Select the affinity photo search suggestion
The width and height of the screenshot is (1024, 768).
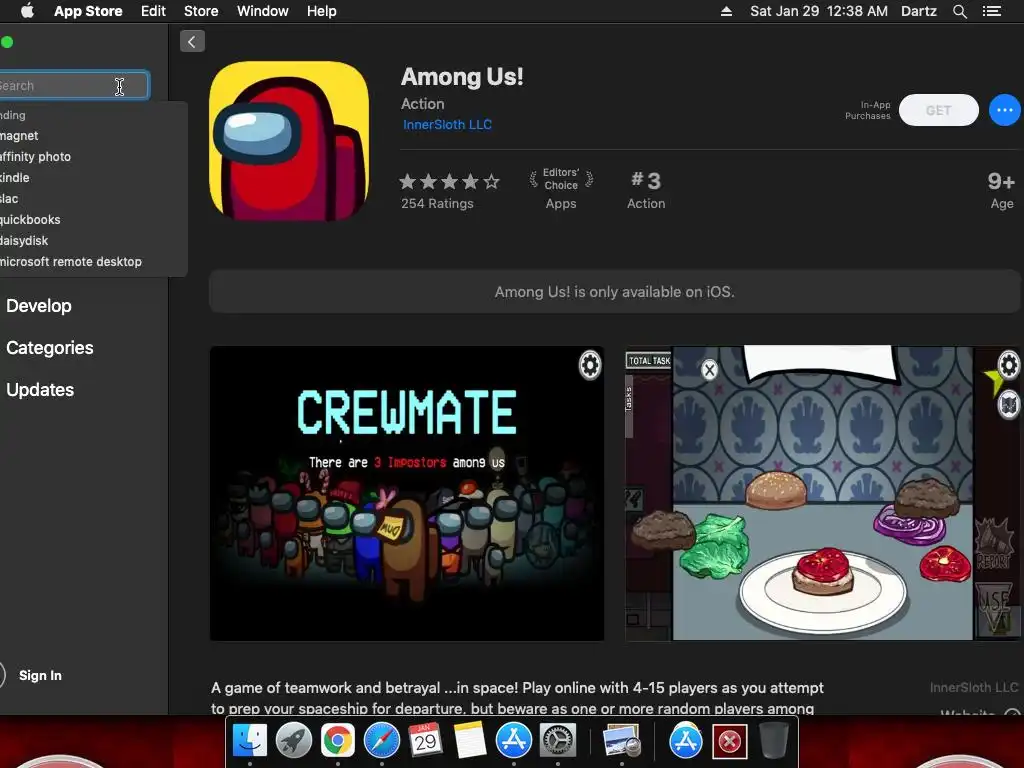point(36,157)
